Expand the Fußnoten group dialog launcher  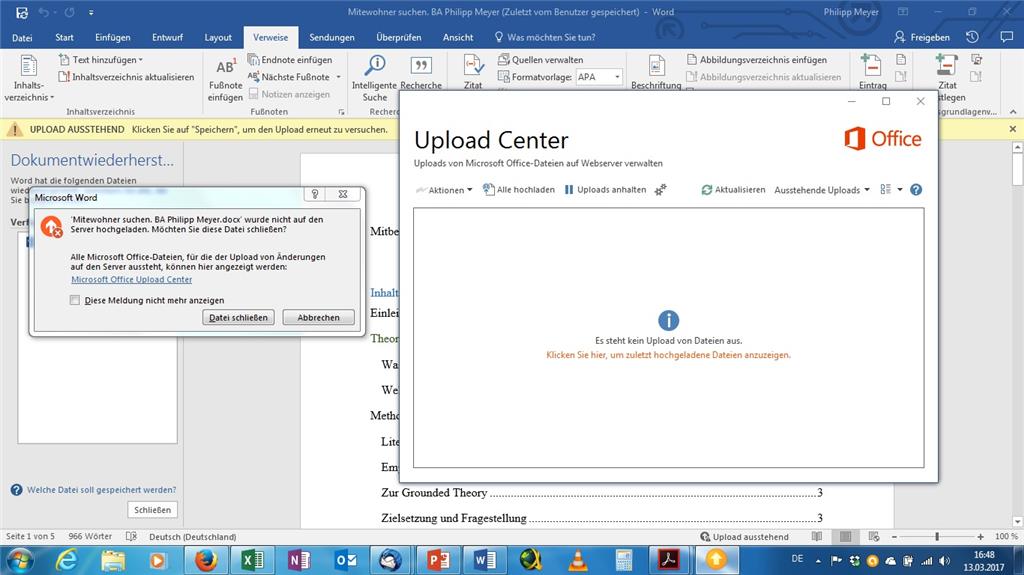(341, 112)
